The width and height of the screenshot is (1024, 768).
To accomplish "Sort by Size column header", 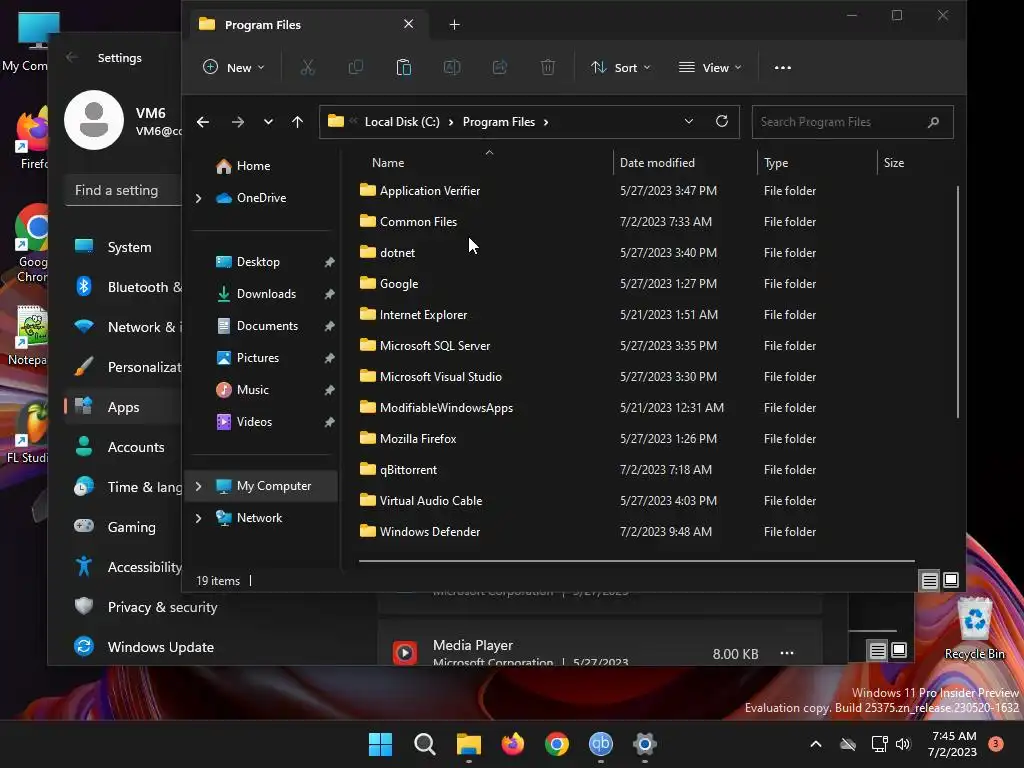I will (893, 163).
